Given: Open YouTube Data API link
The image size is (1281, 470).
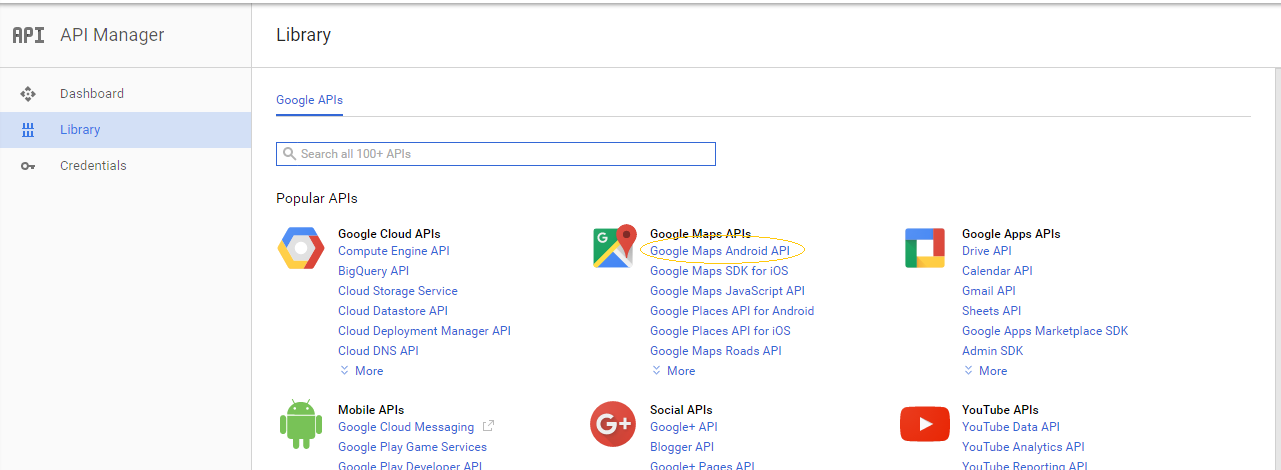Looking at the screenshot, I should tap(1010, 427).
